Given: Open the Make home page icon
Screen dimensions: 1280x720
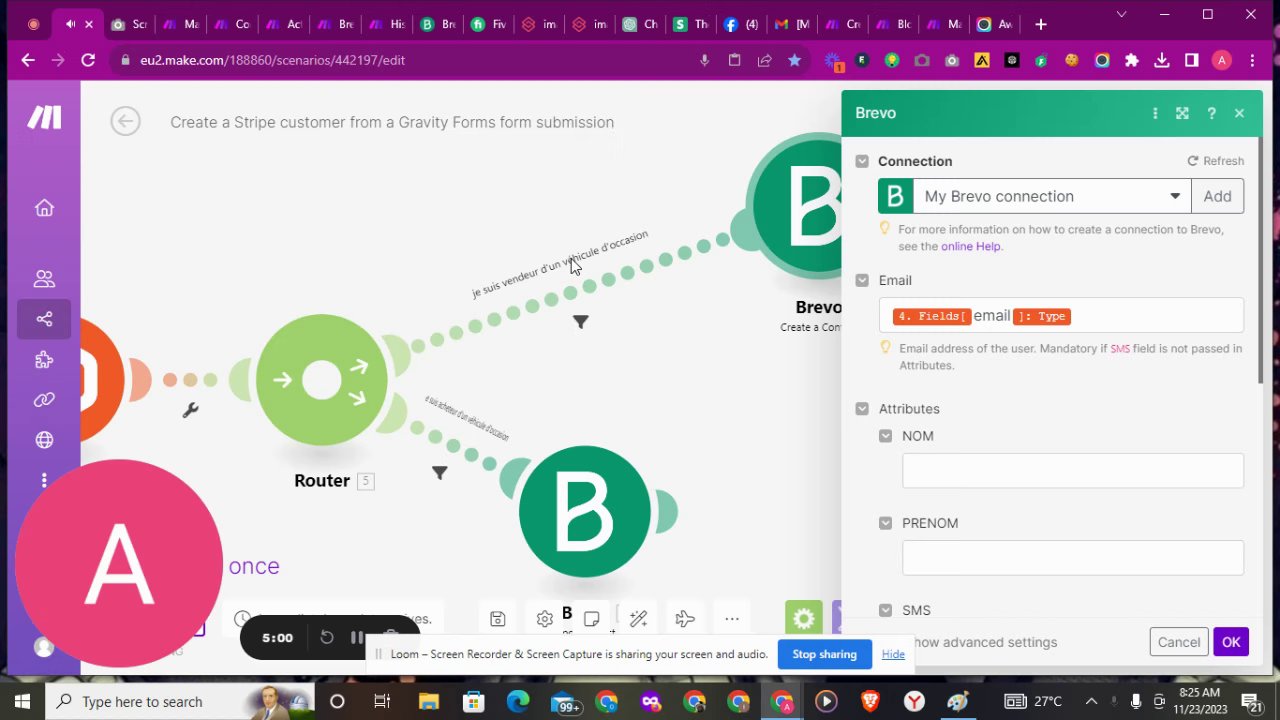Looking at the screenshot, I should coord(44,208).
